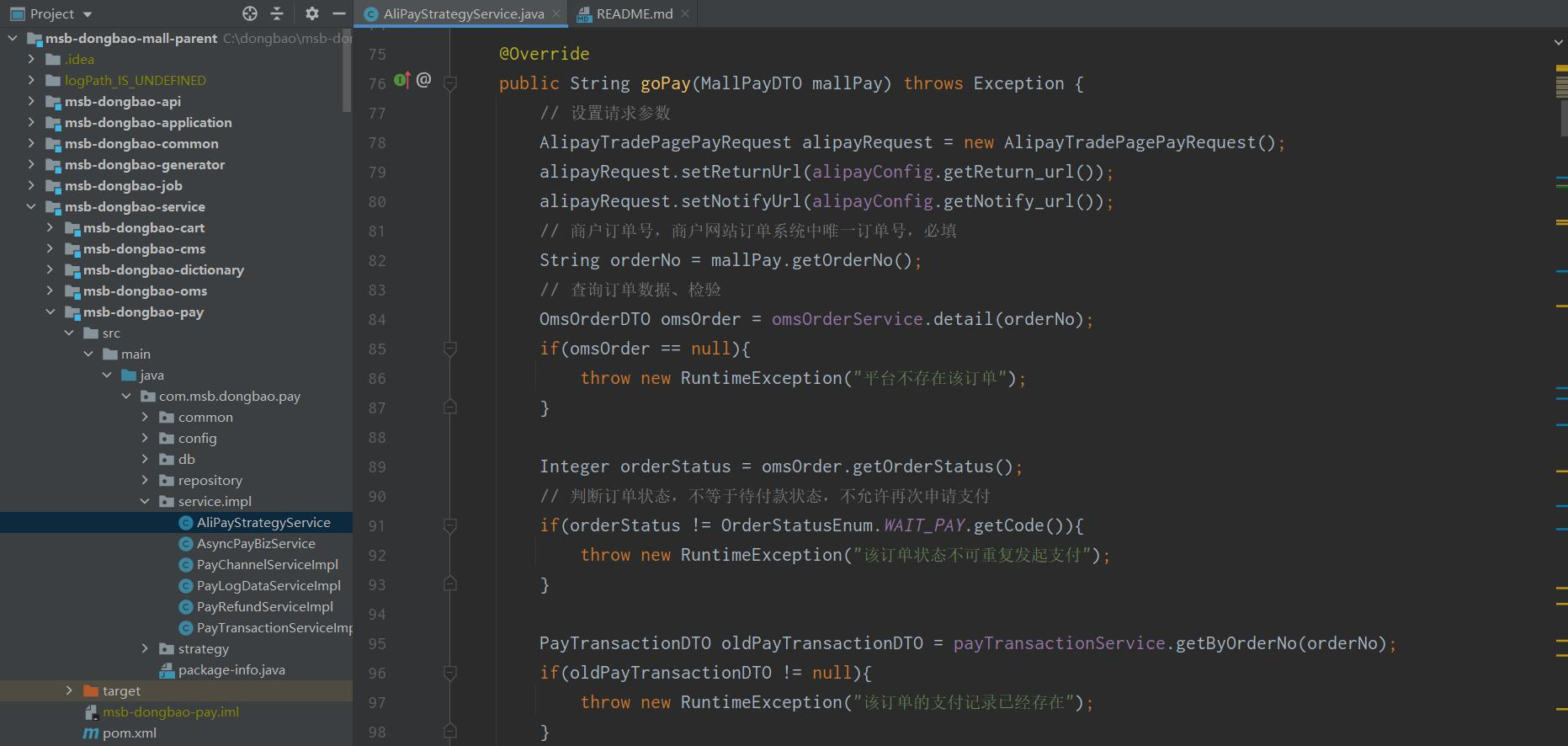Expand msb-dongbao-application module arrow

[x=31, y=122]
